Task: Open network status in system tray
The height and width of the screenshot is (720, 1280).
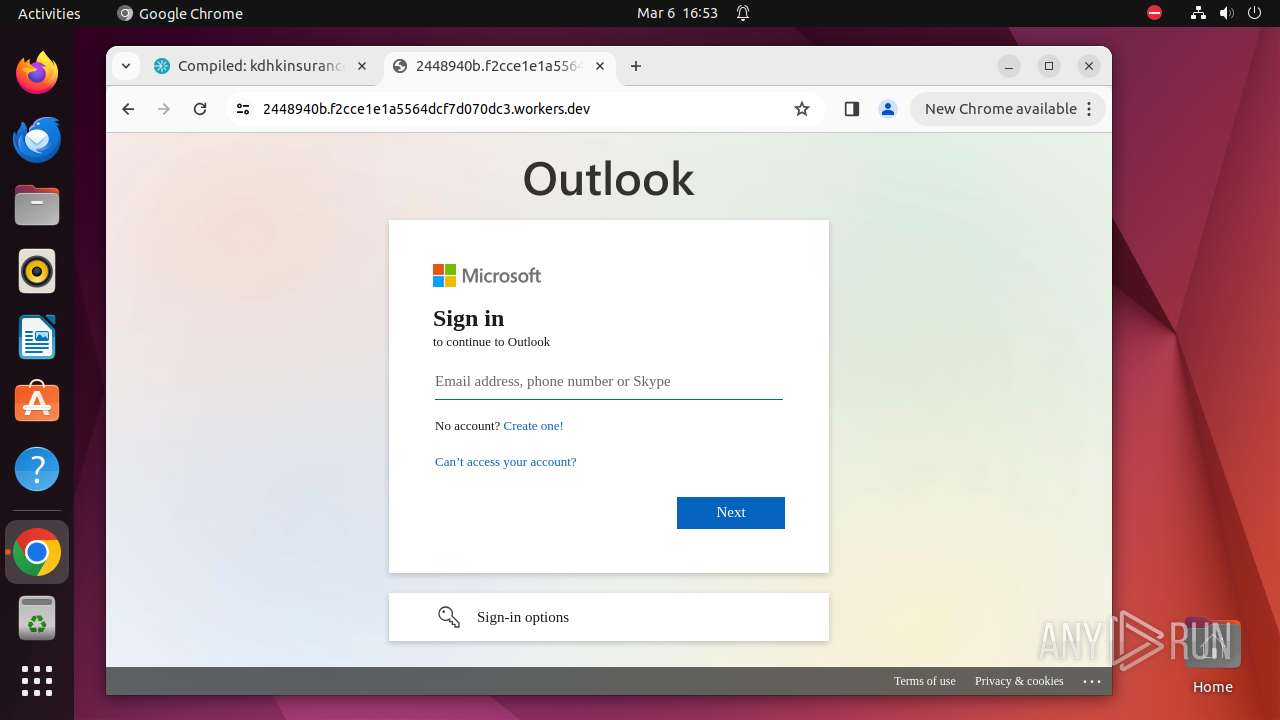Action: (1198, 13)
